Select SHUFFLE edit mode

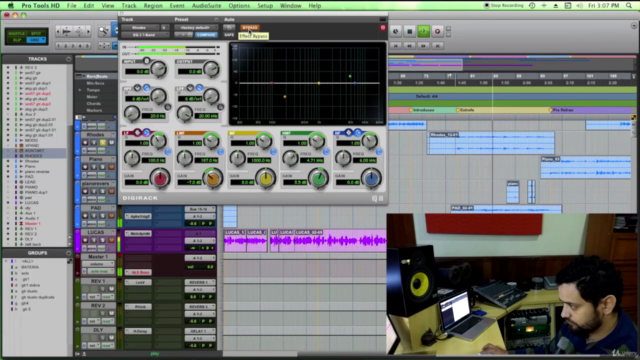tap(17, 33)
